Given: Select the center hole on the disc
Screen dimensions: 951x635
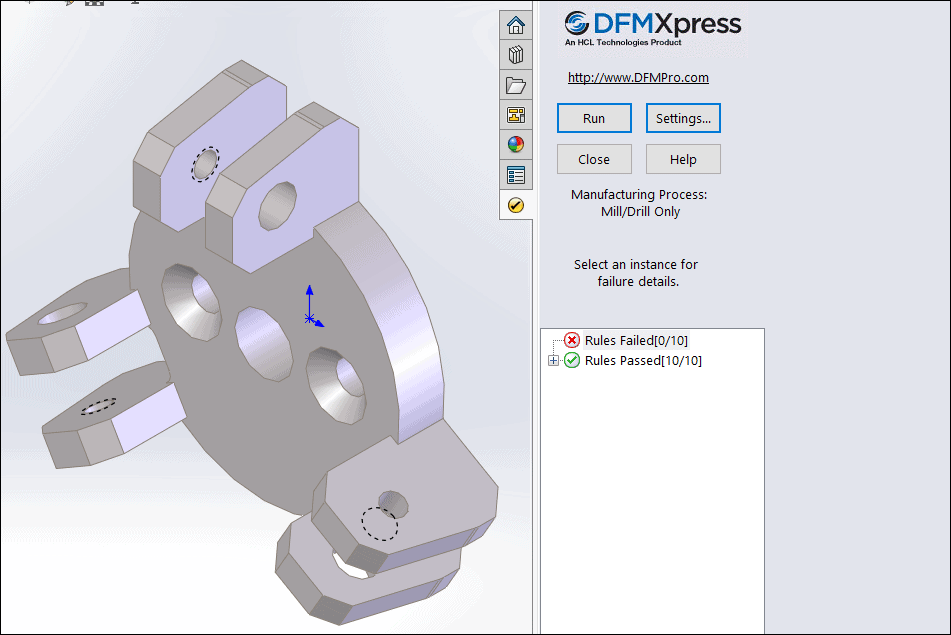Looking at the screenshot, I should [x=264, y=344].
